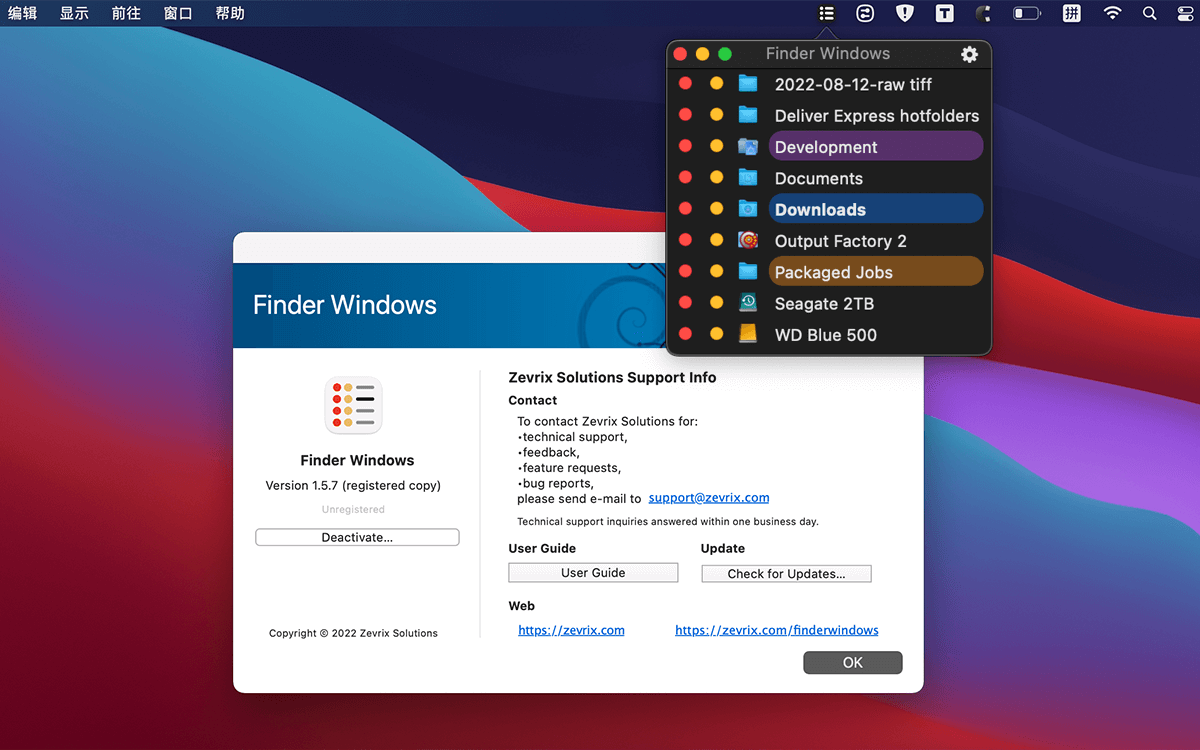
Task: Click the yellow dot beside Seagate 2TB
Action: (x=716, y=302)
